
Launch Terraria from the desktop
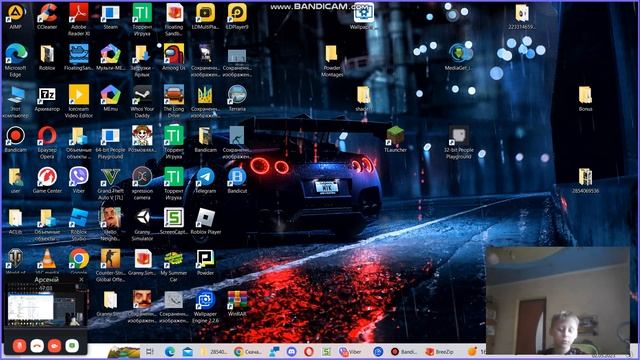tap(237, 95)
